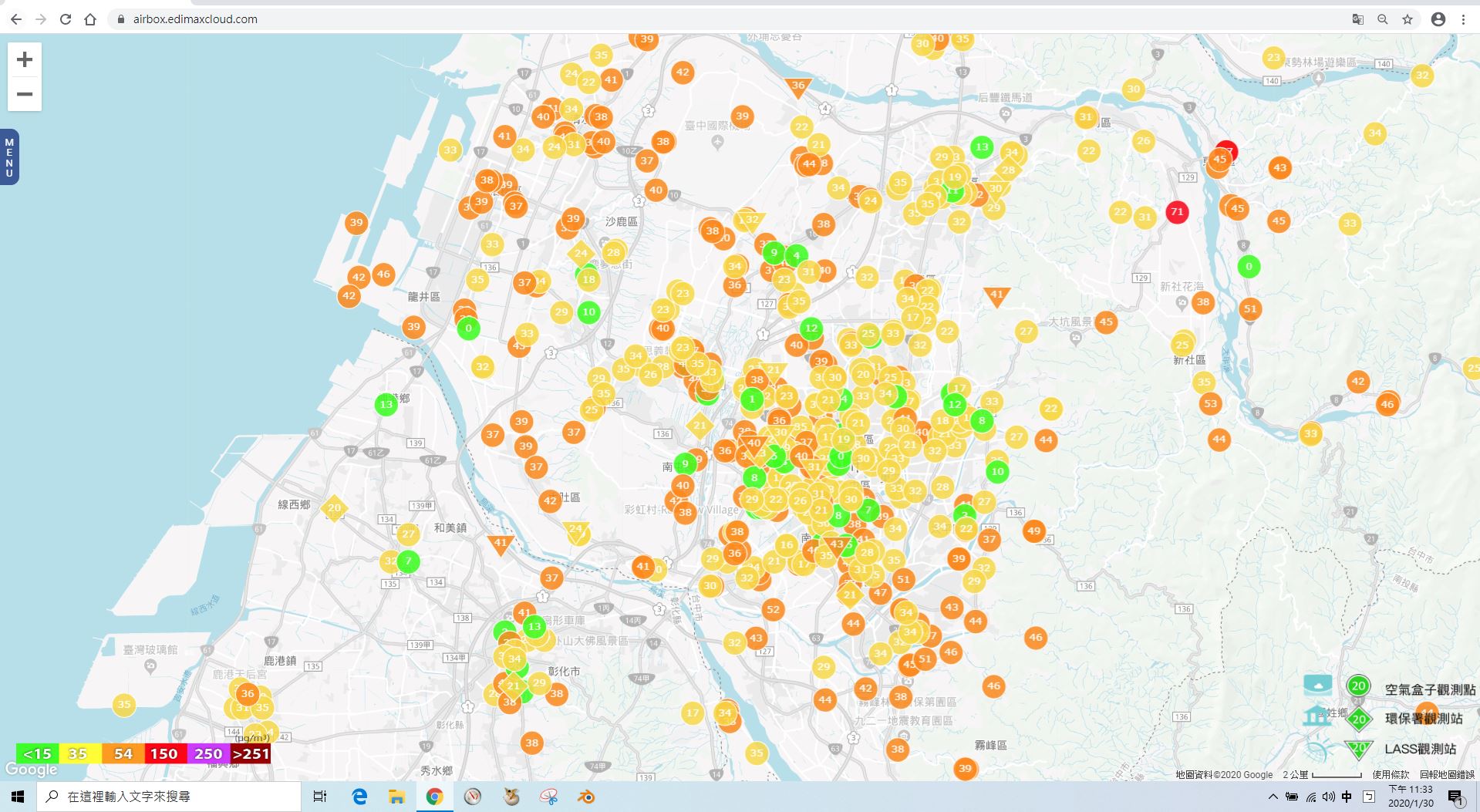Click the red 150 legend swatch

165,754
